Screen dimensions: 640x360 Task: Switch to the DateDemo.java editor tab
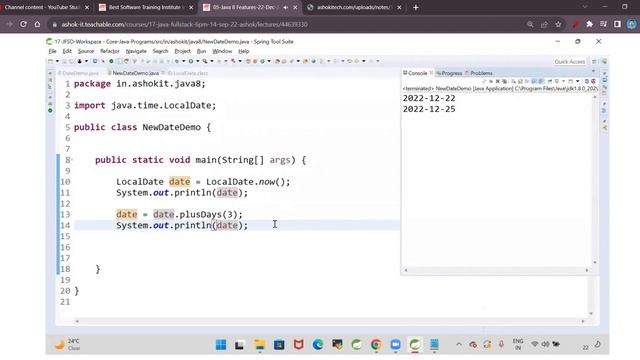[x=79, y=73]
